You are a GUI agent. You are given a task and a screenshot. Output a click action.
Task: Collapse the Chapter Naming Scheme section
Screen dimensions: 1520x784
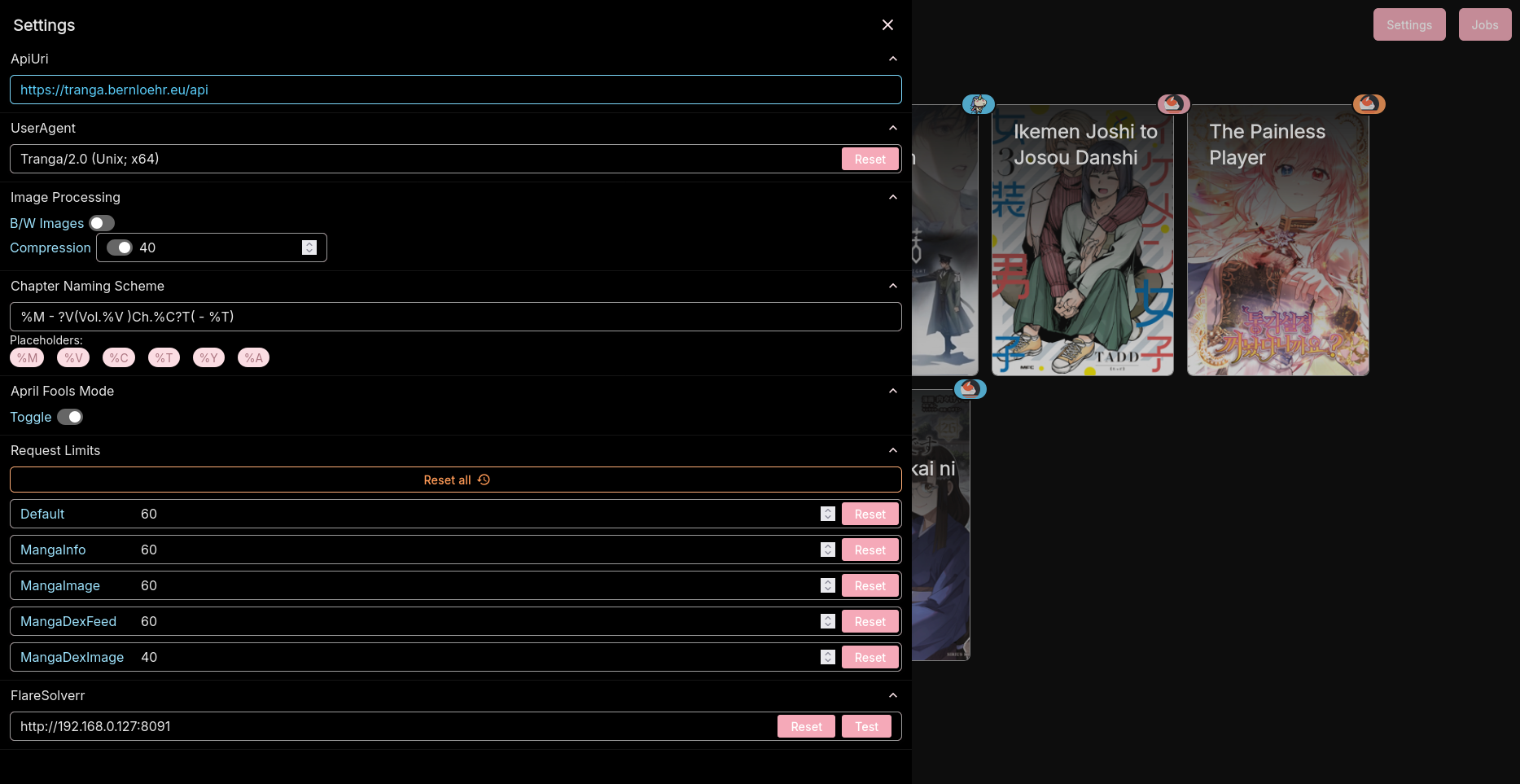point(893,286)
